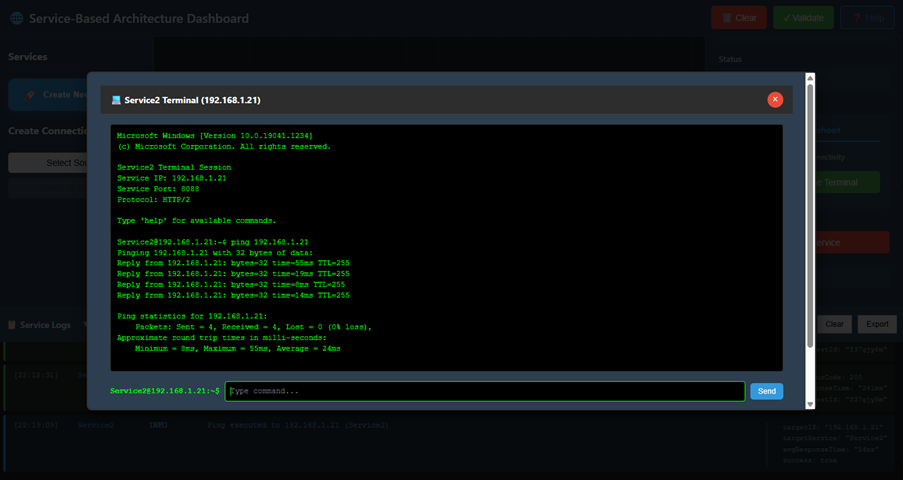903x480 pixels.
Task: Focus the 'Type command...' input field
Action: [485, 391]
